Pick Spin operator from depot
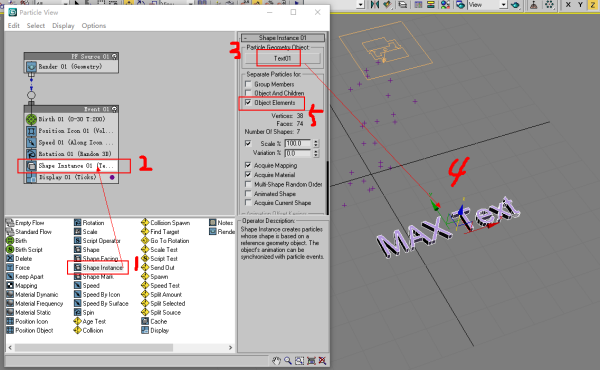Screen dimensions: 600x370 point(84,312)
